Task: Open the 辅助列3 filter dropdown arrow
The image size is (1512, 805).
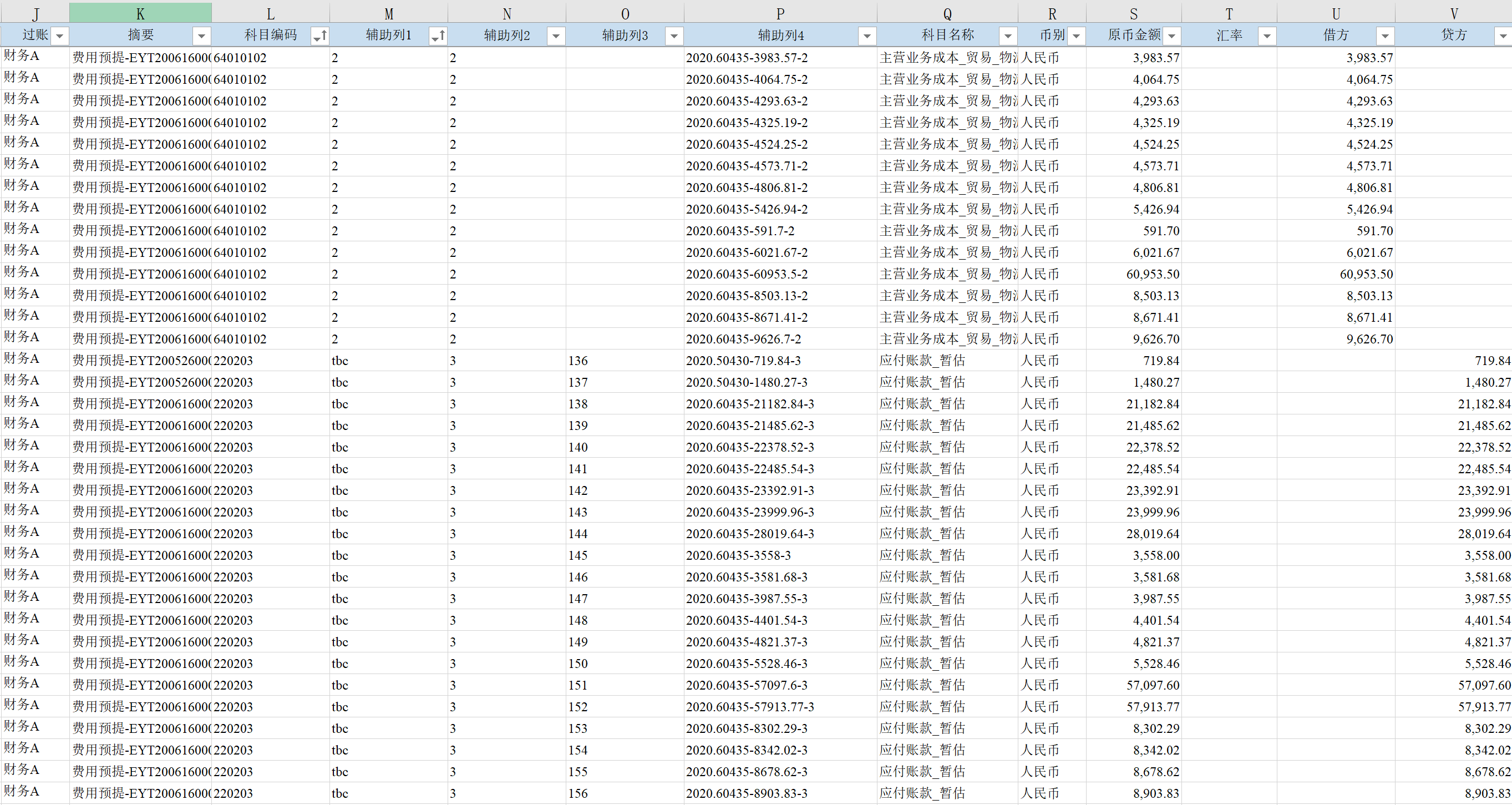Action: pos(674,37)
